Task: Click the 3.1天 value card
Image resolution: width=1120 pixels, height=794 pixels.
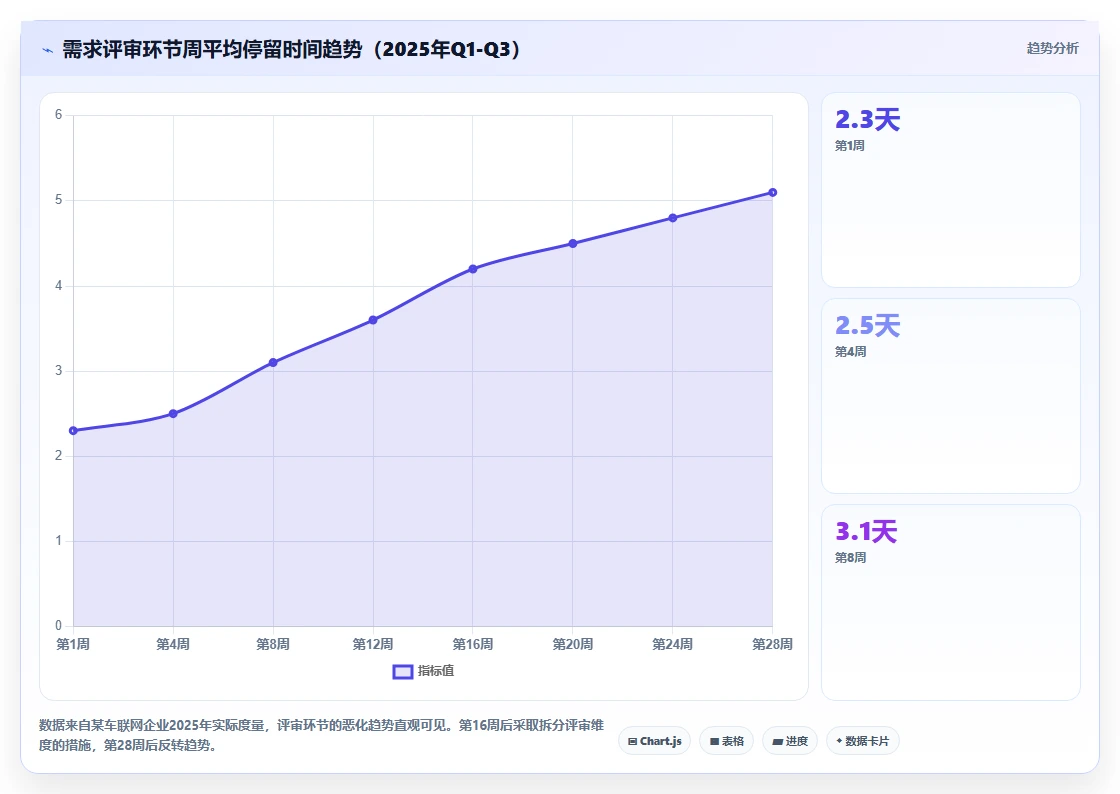Action: pos(951,603)
